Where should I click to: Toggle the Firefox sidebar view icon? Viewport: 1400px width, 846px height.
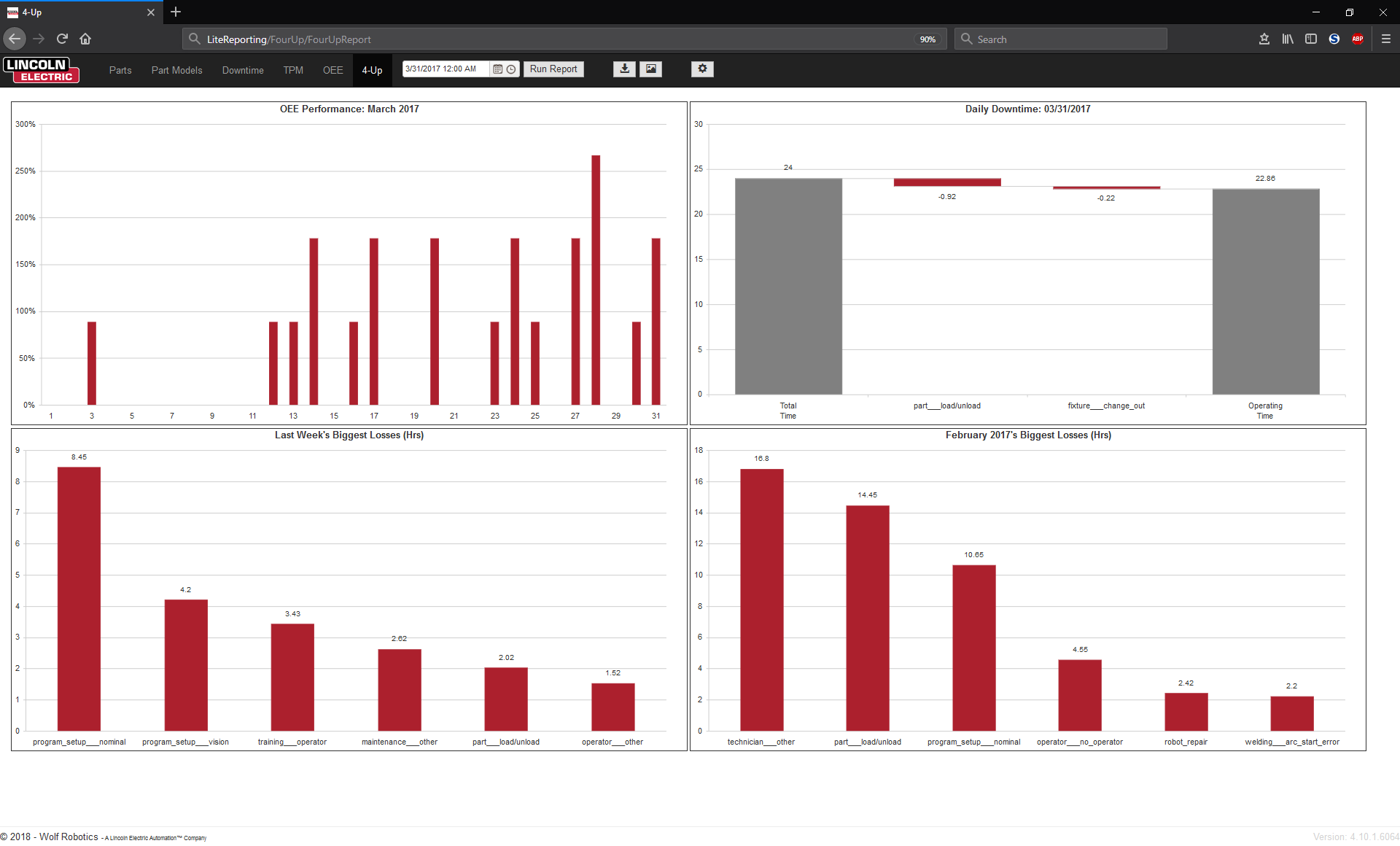tap(1311, 39)
